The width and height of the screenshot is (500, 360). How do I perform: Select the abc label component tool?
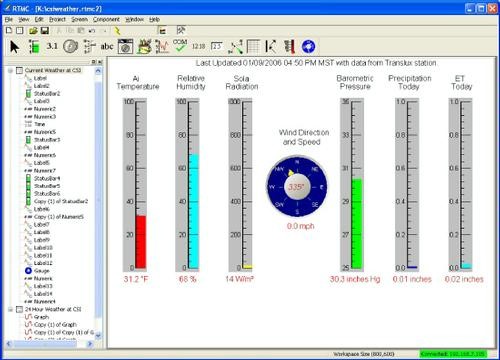click(107, 46)
